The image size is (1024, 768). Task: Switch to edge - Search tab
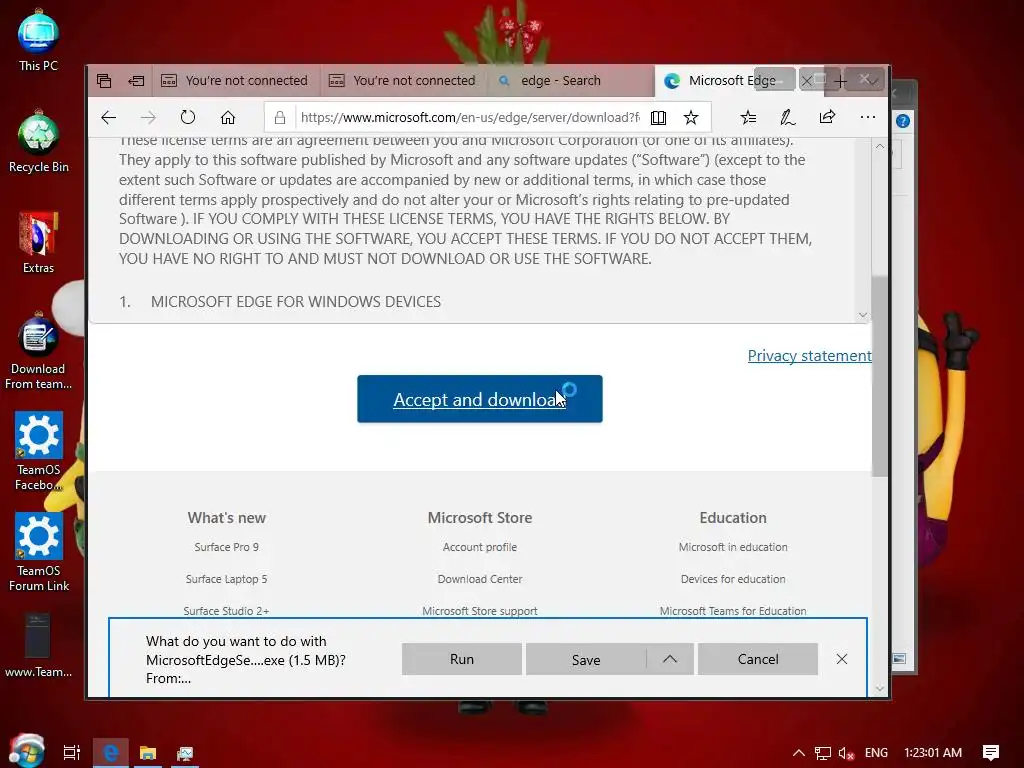(x=571, y=80)
